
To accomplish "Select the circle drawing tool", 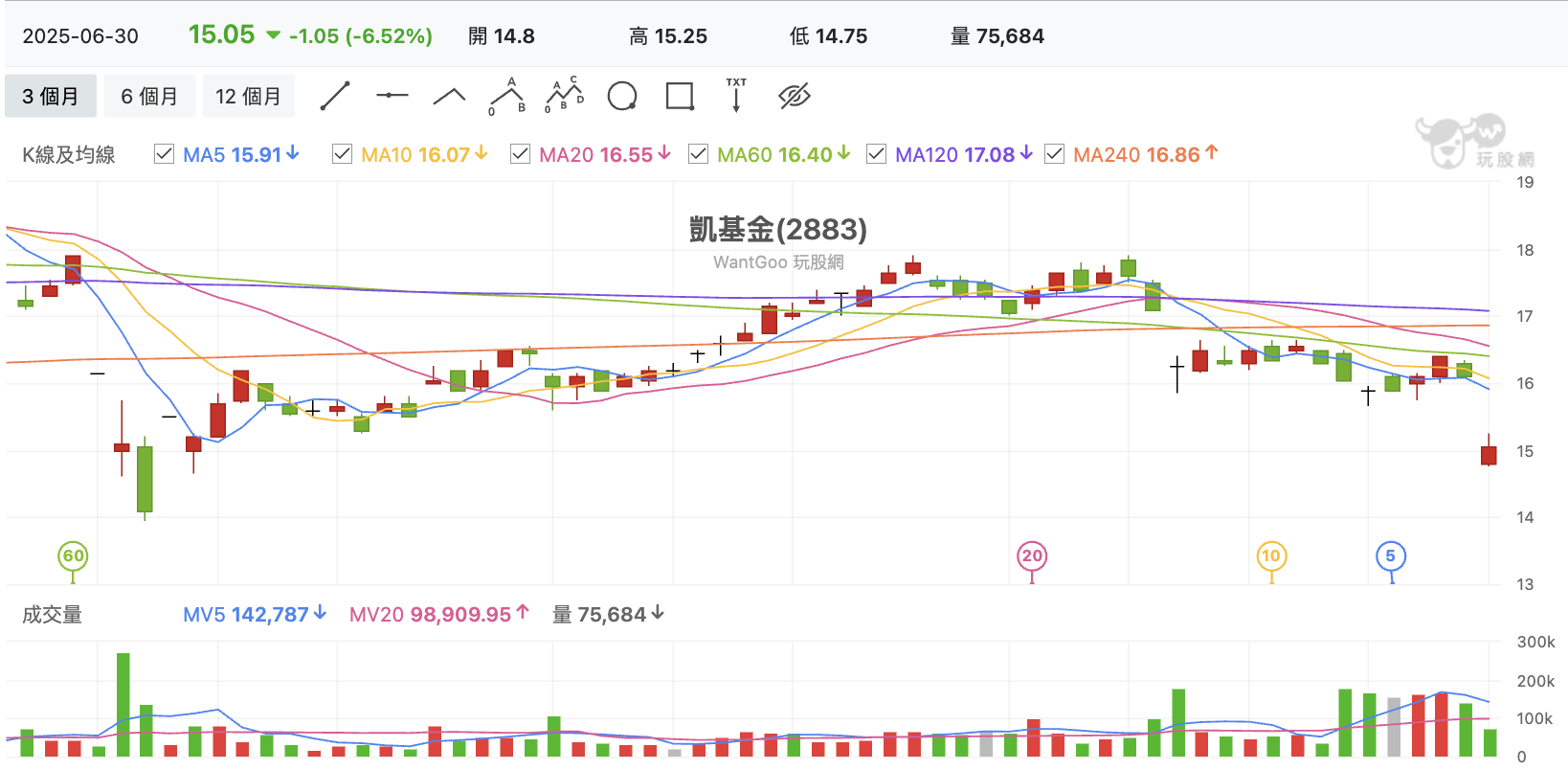I will click(622, 96).
